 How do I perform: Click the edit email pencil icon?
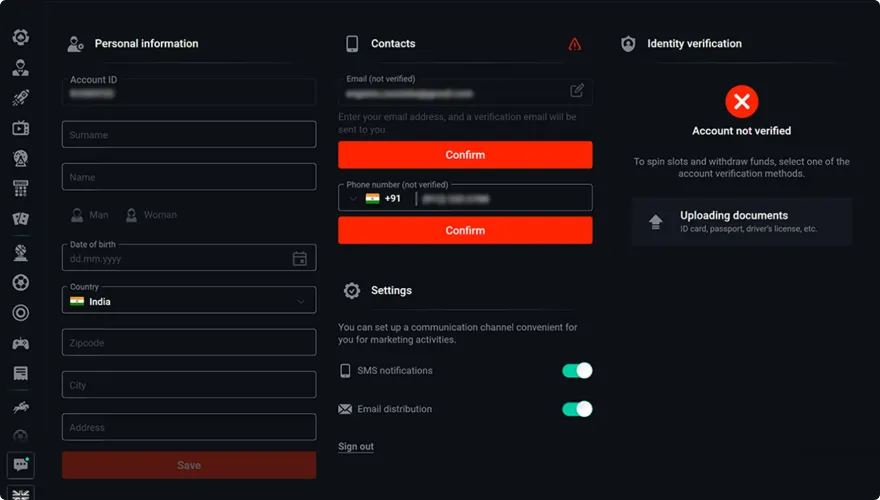point(577,91)
